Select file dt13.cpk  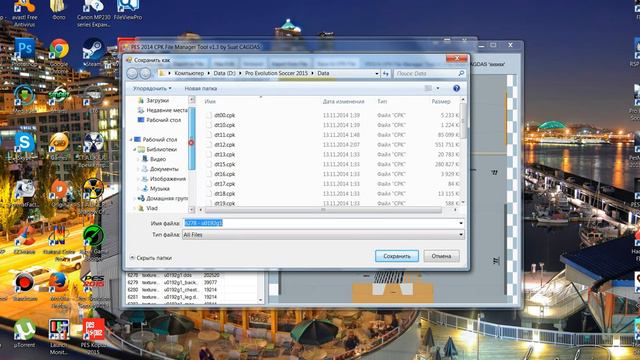224,155
